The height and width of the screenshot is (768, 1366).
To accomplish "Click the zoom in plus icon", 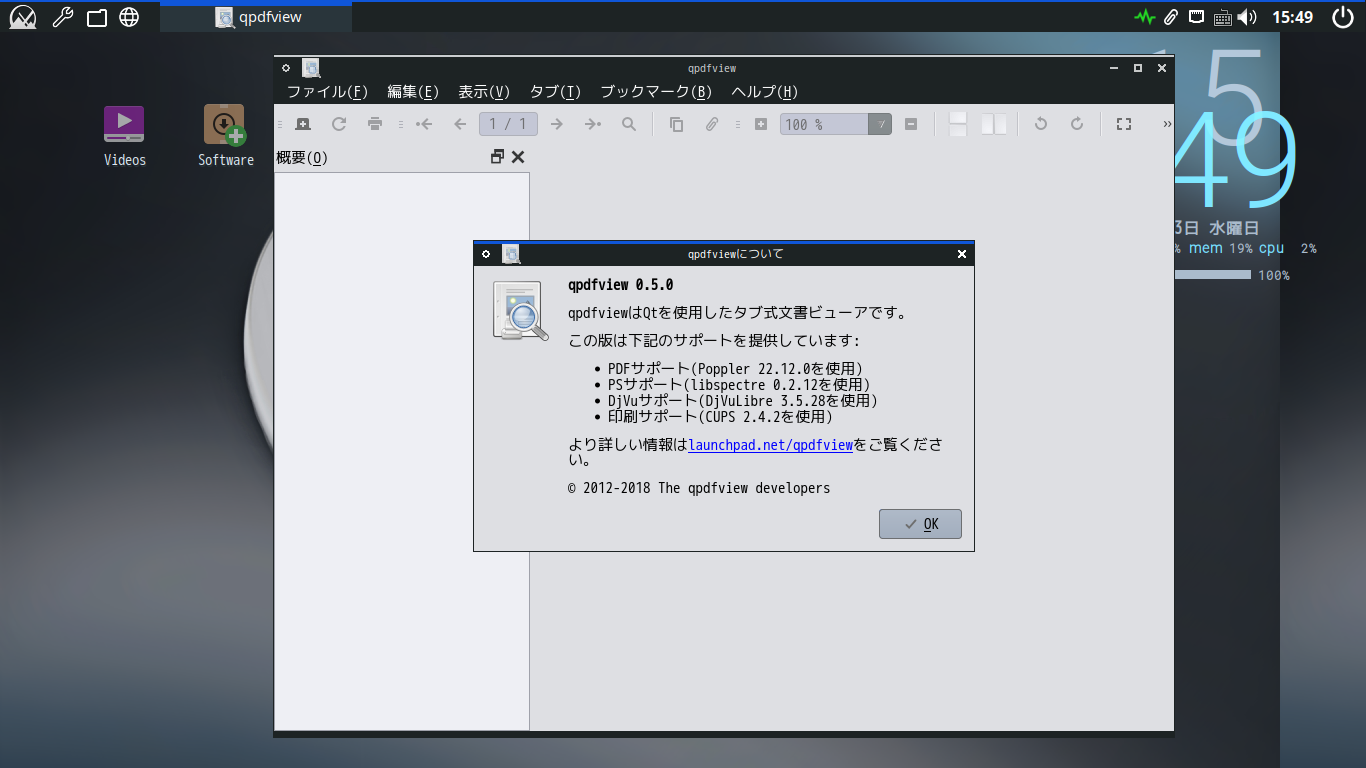I will [761, 124].
